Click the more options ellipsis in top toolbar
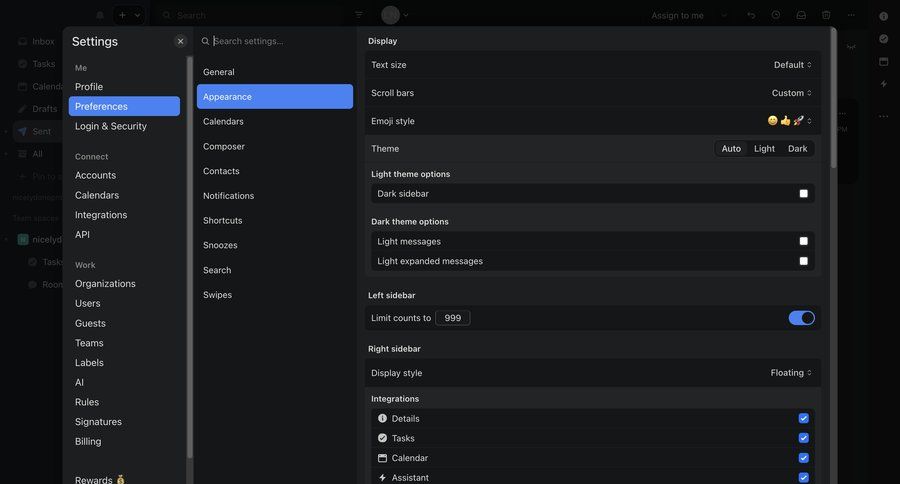 (x=851, y=16)
